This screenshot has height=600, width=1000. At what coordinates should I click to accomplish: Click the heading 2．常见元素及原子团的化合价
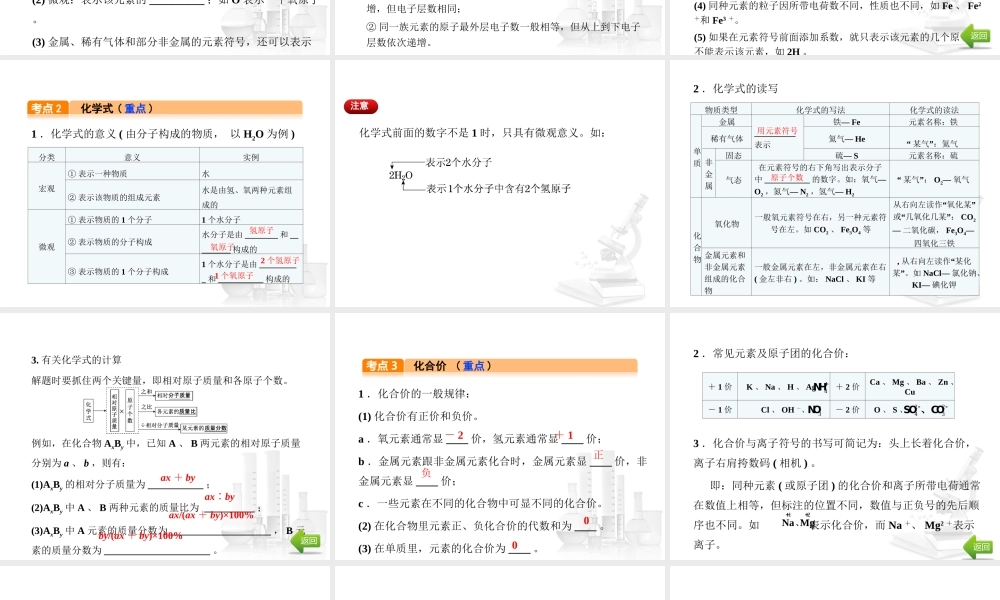(770, 353)
